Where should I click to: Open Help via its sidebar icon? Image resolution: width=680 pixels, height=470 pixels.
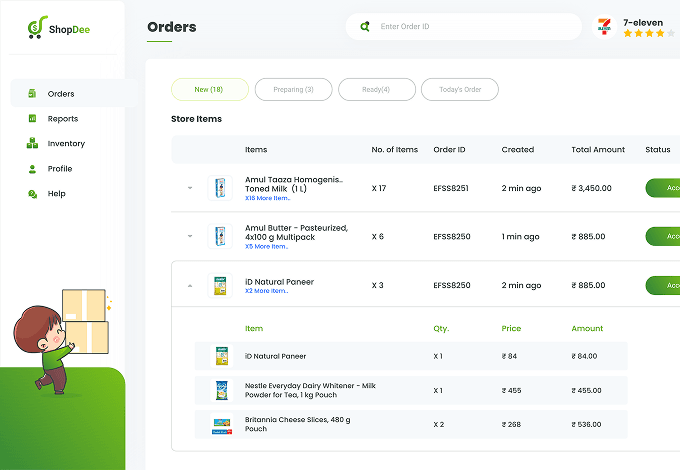(32, 194)
